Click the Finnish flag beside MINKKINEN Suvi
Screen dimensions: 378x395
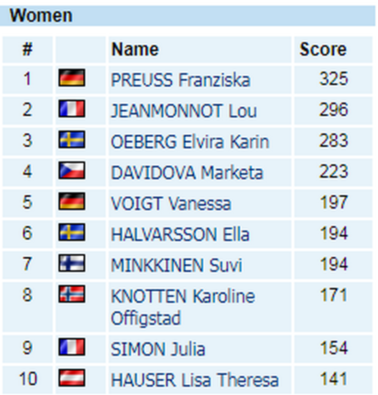pos(72,263)
